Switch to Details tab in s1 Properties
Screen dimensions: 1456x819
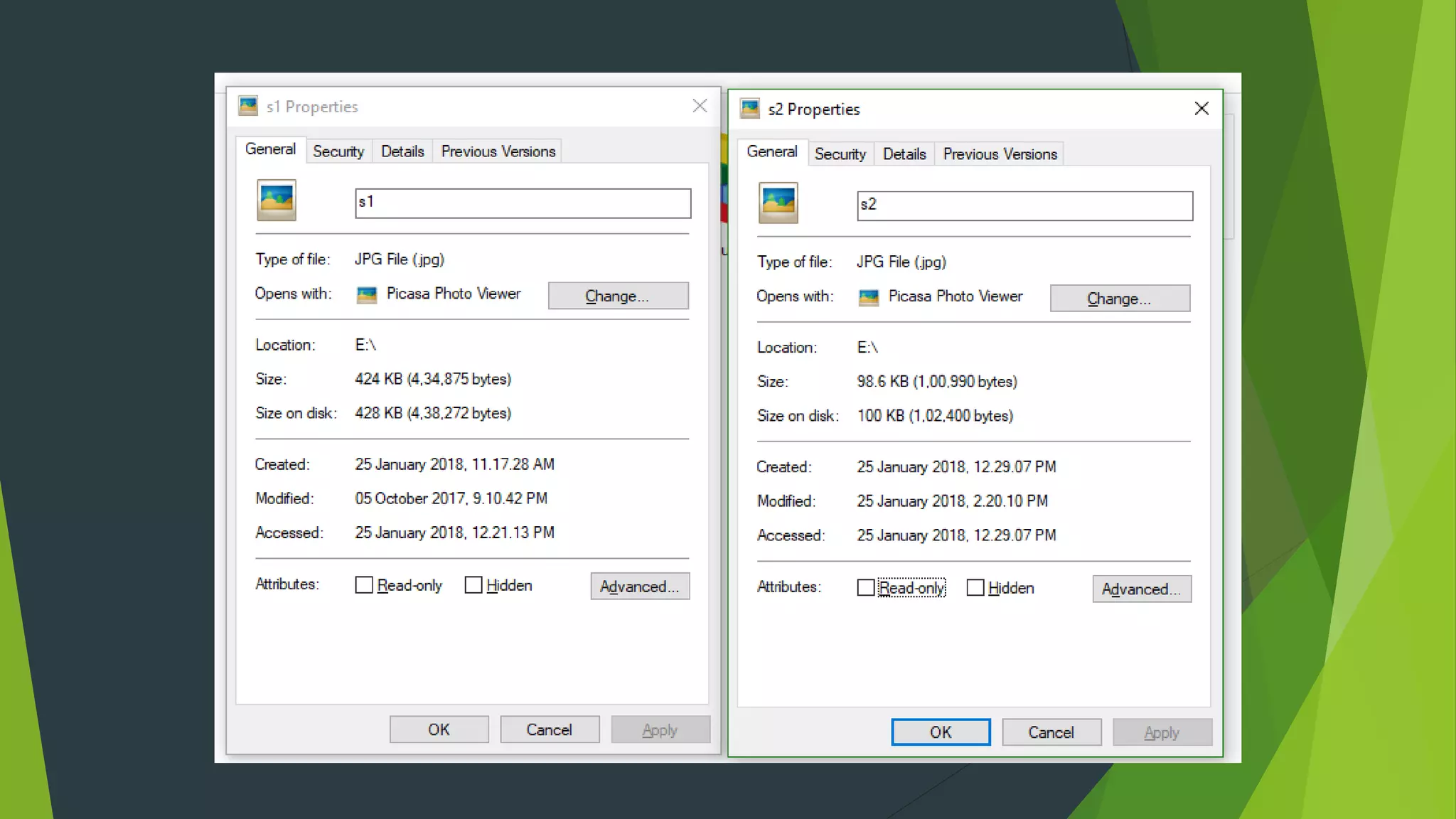[x=402, y=151]
